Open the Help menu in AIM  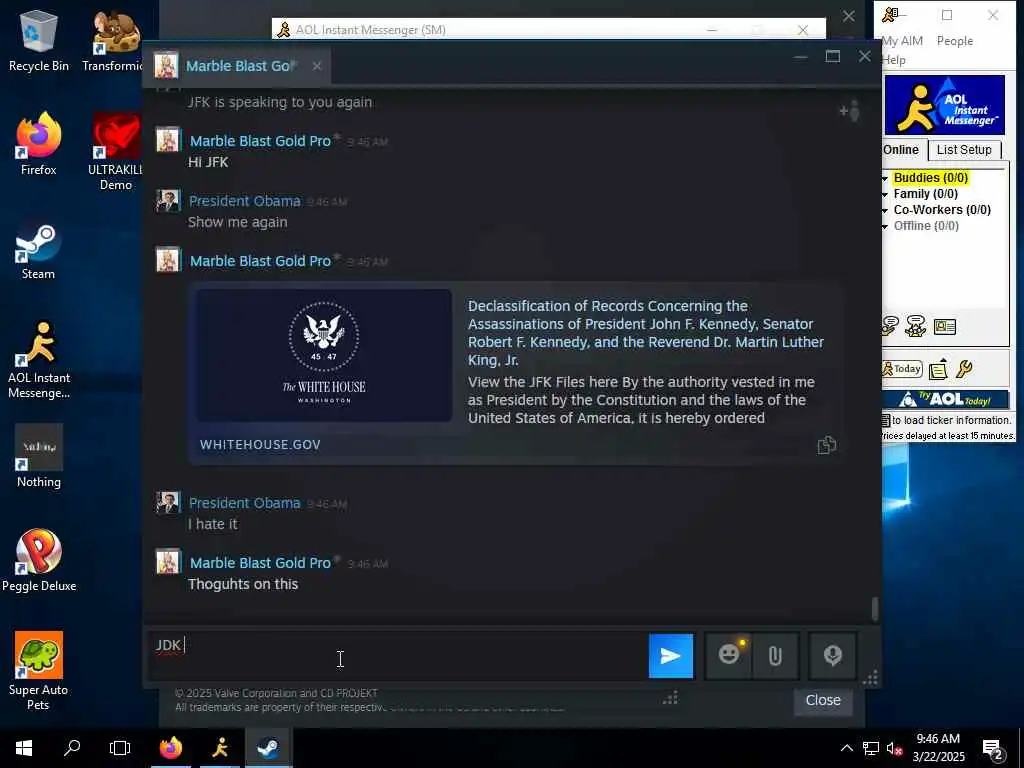coord(893,60)
